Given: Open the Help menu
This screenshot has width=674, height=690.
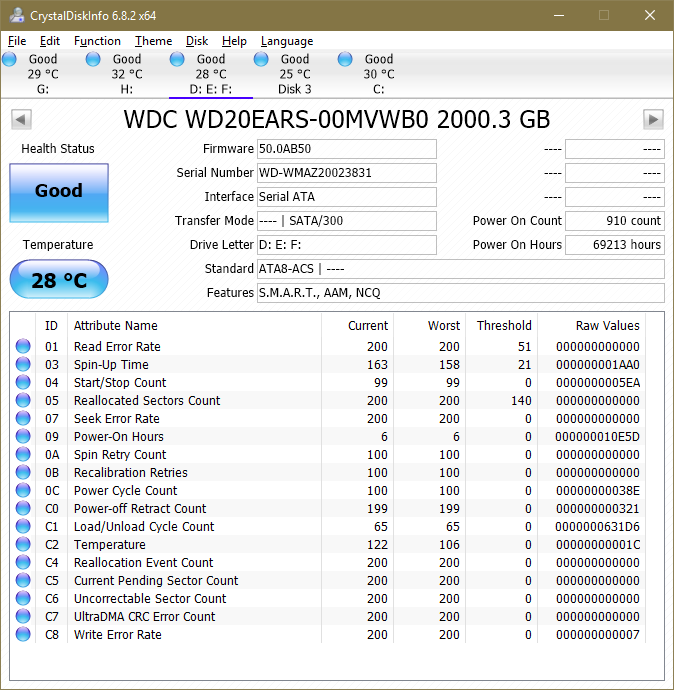Looking at the screenshot, I should pos(234,41).
